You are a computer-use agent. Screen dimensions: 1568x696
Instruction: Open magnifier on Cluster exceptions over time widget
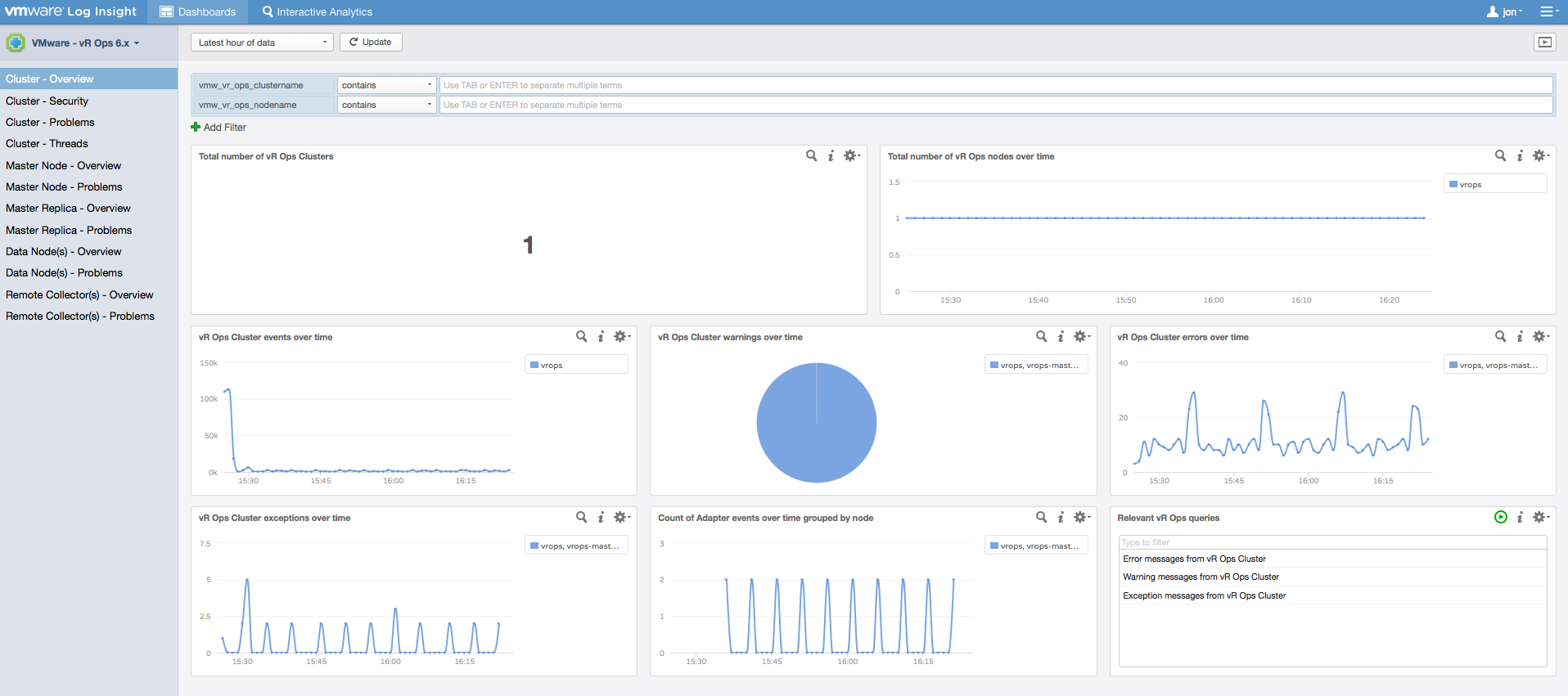[581, 517]
